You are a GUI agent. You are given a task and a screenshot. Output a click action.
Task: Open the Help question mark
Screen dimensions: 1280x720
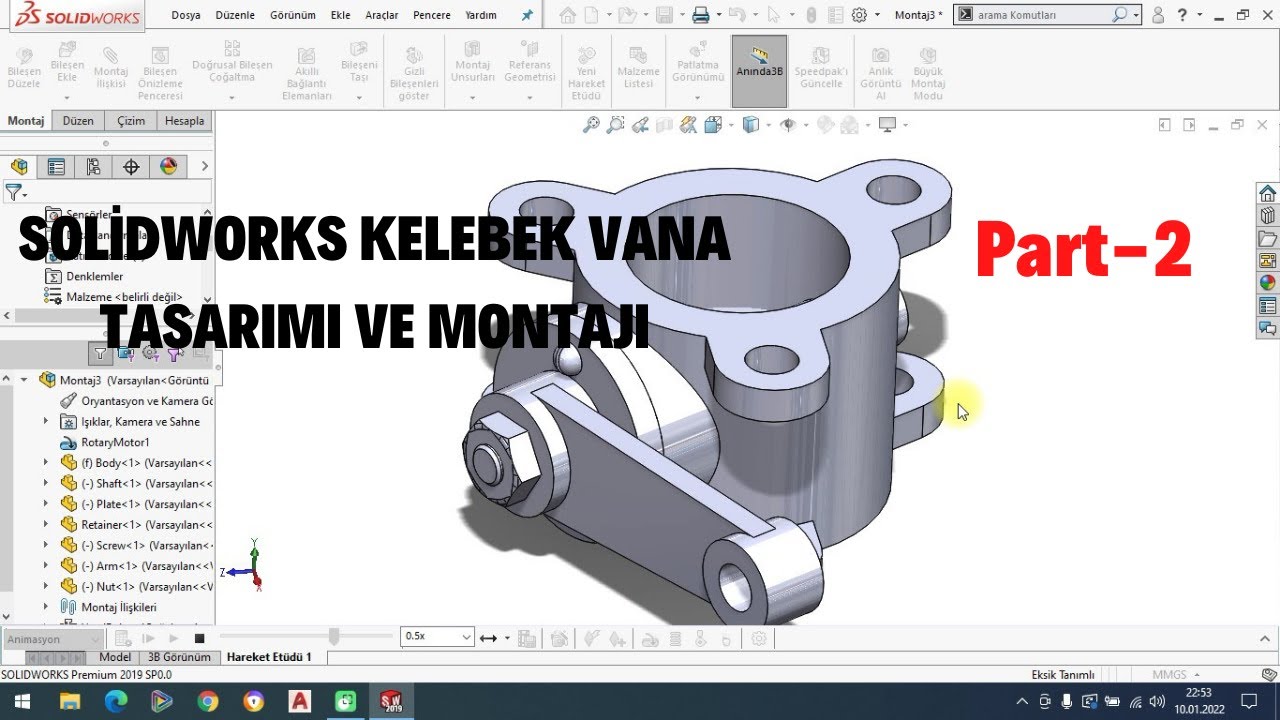(x=1183, y=15)
